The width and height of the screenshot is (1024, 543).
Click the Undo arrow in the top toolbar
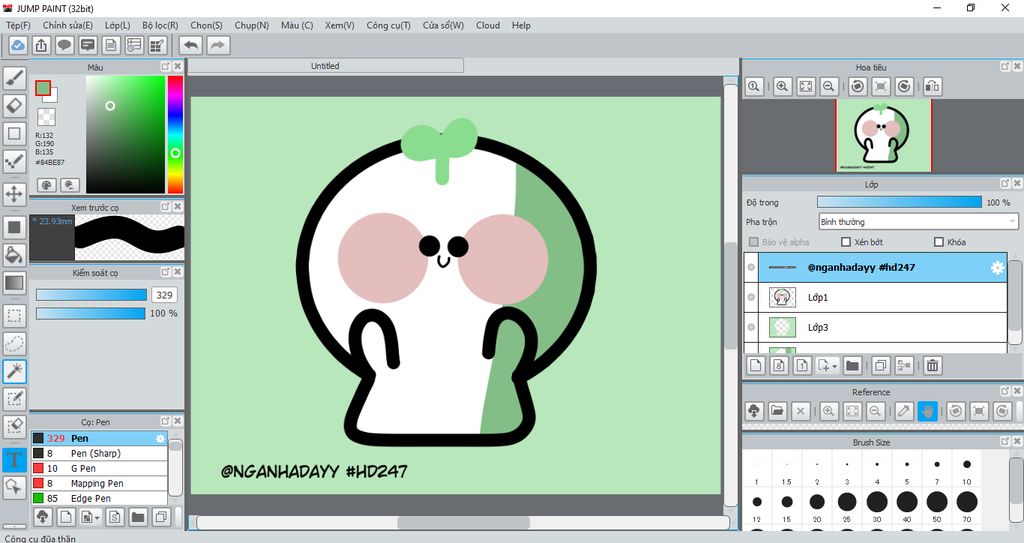190,45
